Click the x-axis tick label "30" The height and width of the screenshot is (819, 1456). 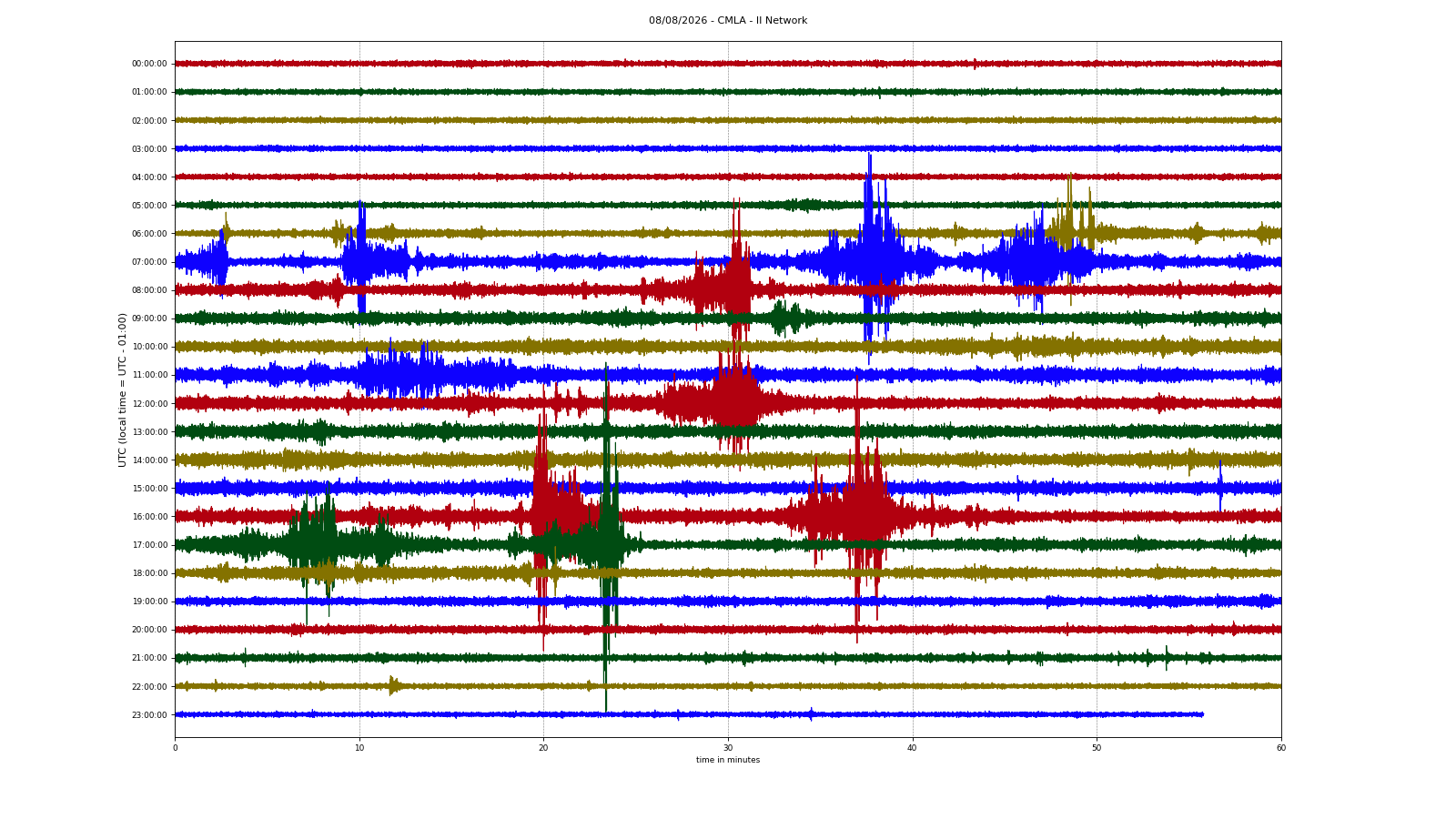728,748
